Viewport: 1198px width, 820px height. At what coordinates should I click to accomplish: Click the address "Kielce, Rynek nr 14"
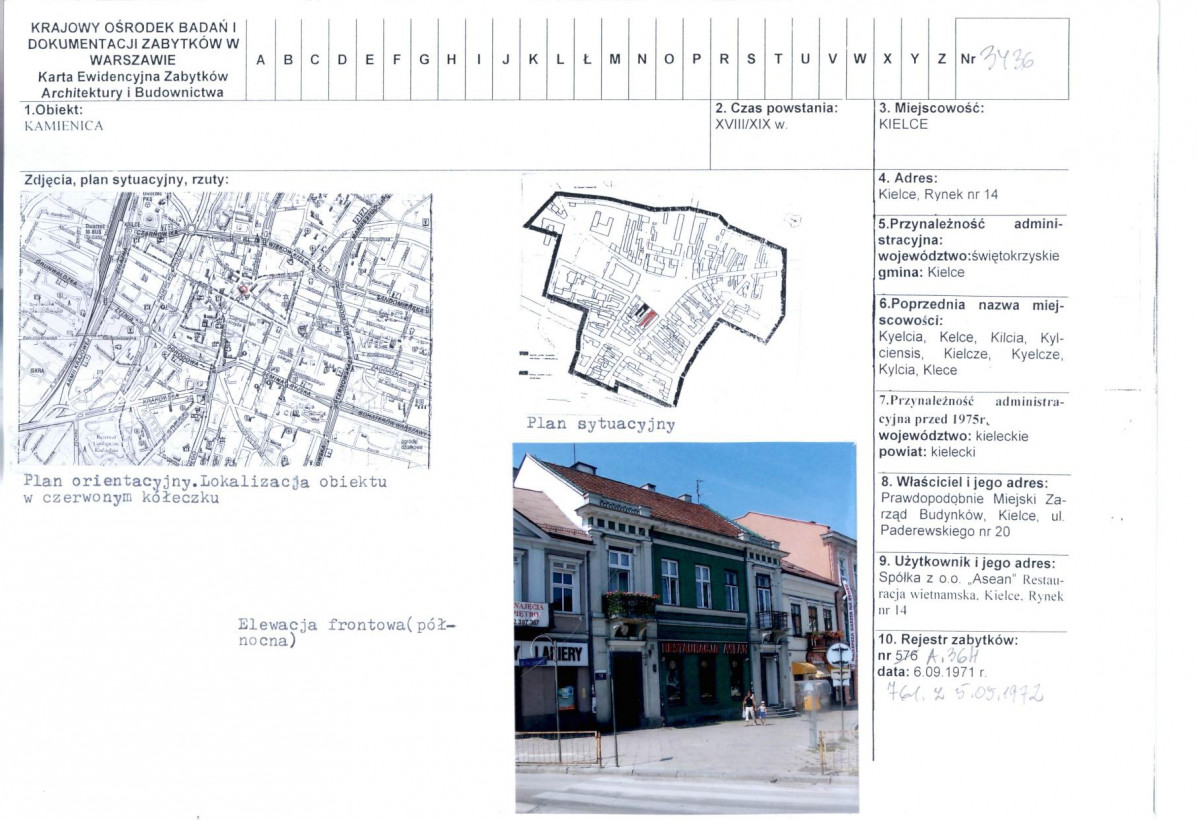pos(937,194)
